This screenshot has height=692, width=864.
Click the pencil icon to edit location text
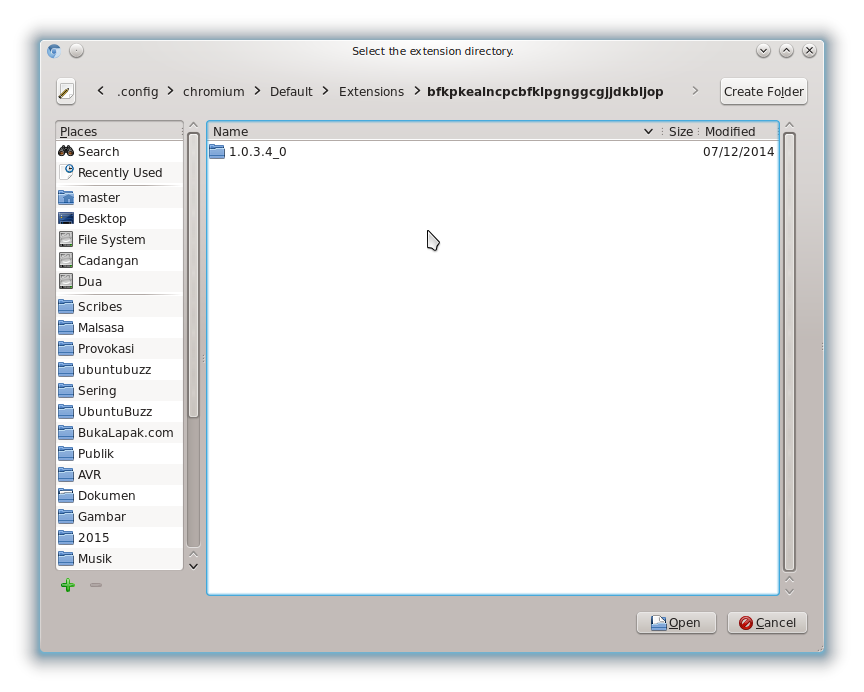coord(65,91)
